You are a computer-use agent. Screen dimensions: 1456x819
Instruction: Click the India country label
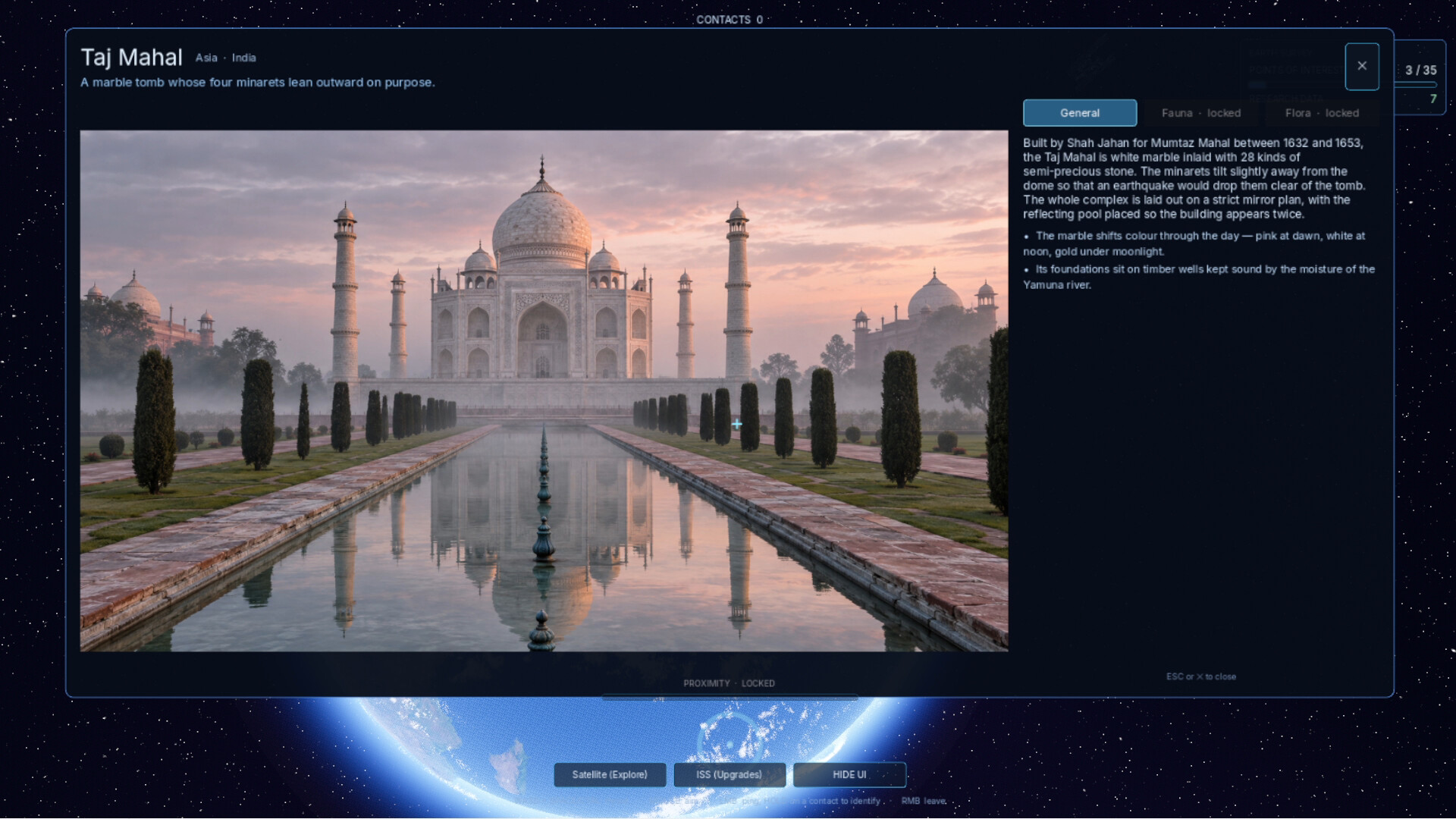(243, 58)
